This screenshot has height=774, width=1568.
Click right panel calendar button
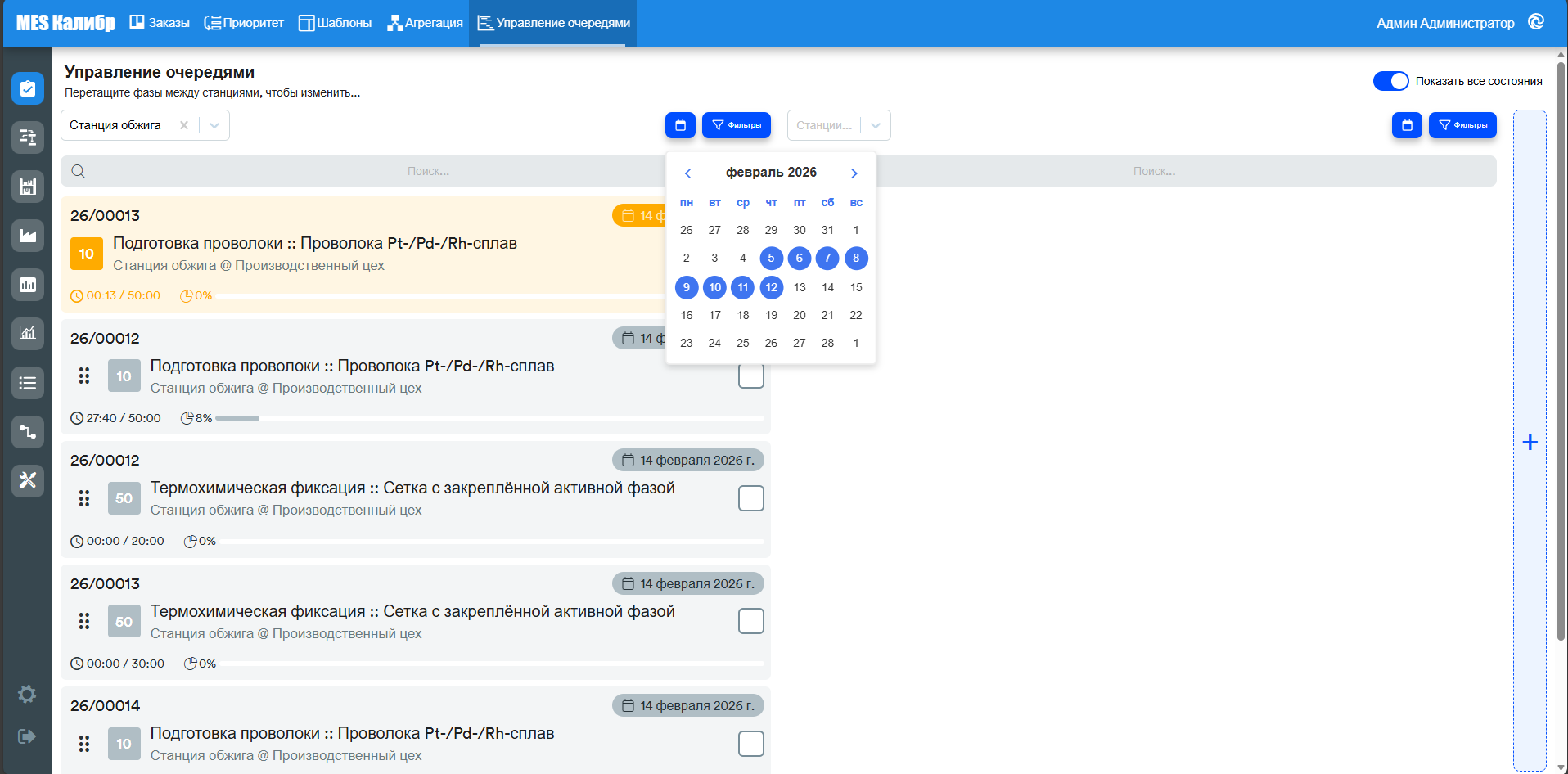tap(1407, 125)
